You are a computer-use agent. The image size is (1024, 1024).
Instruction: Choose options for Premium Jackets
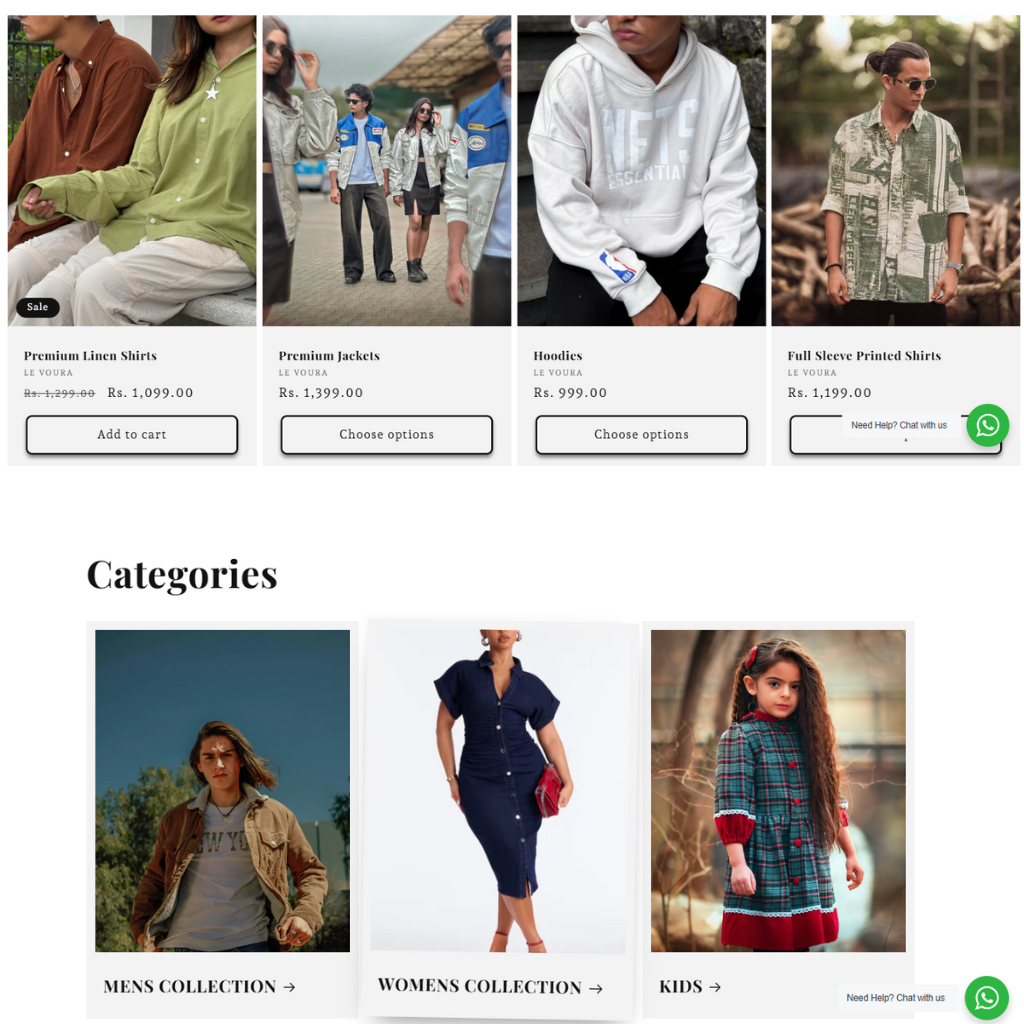click(x=387, y=434)
